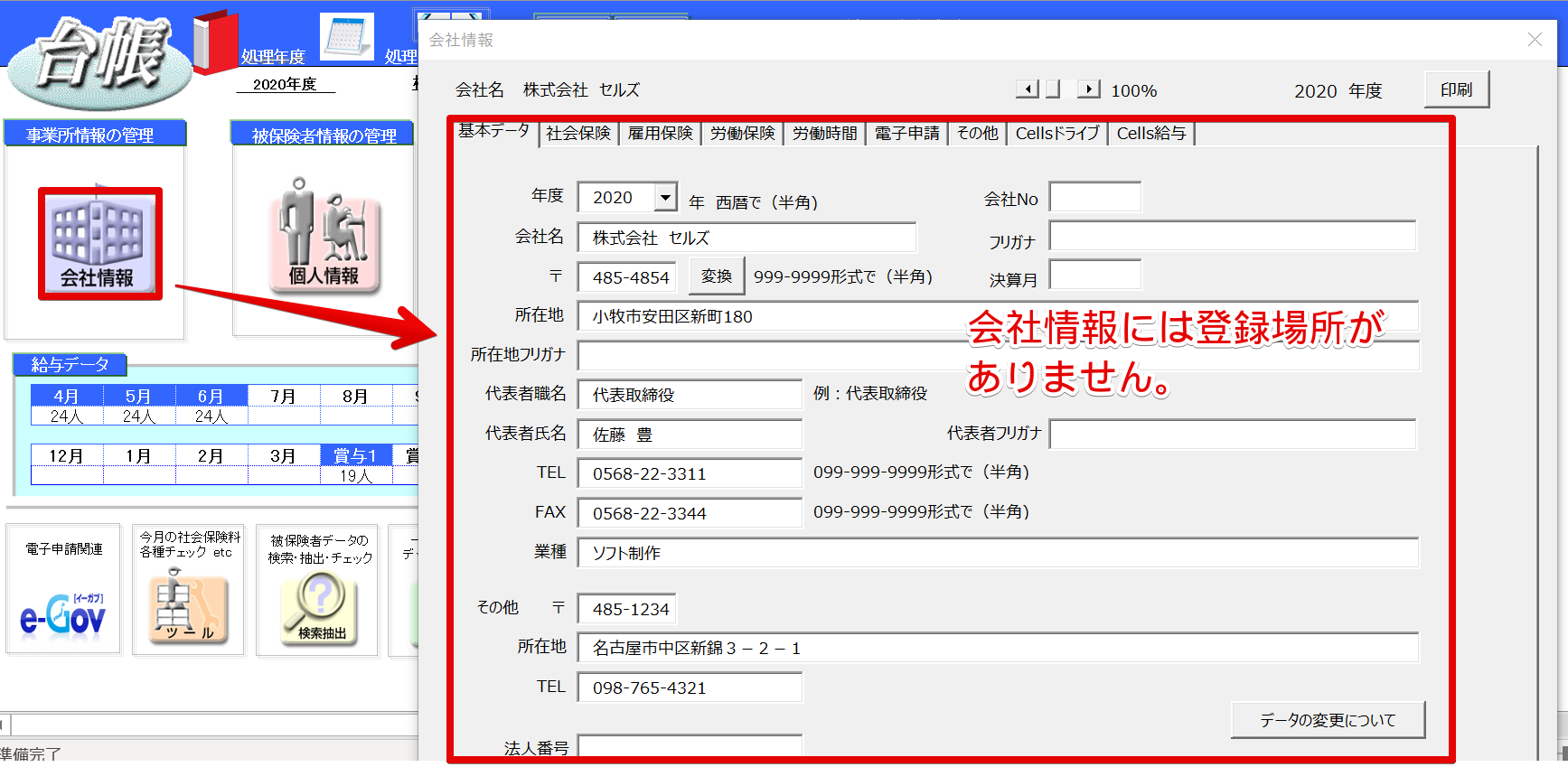The height and width of the screenshot is (767, 1568).
Task: Click the 法人番号 input field
Action: (x=690, y=747)
